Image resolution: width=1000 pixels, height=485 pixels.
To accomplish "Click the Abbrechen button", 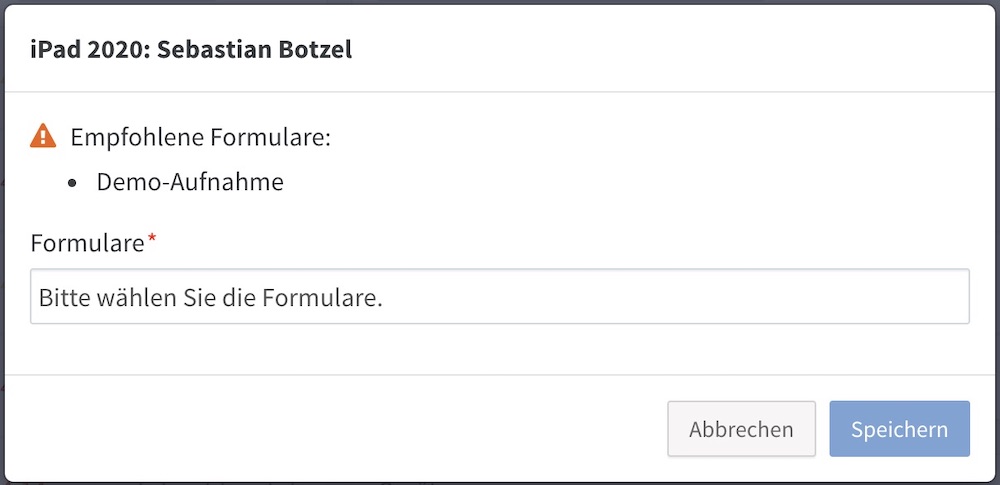I will pos(741,429).
